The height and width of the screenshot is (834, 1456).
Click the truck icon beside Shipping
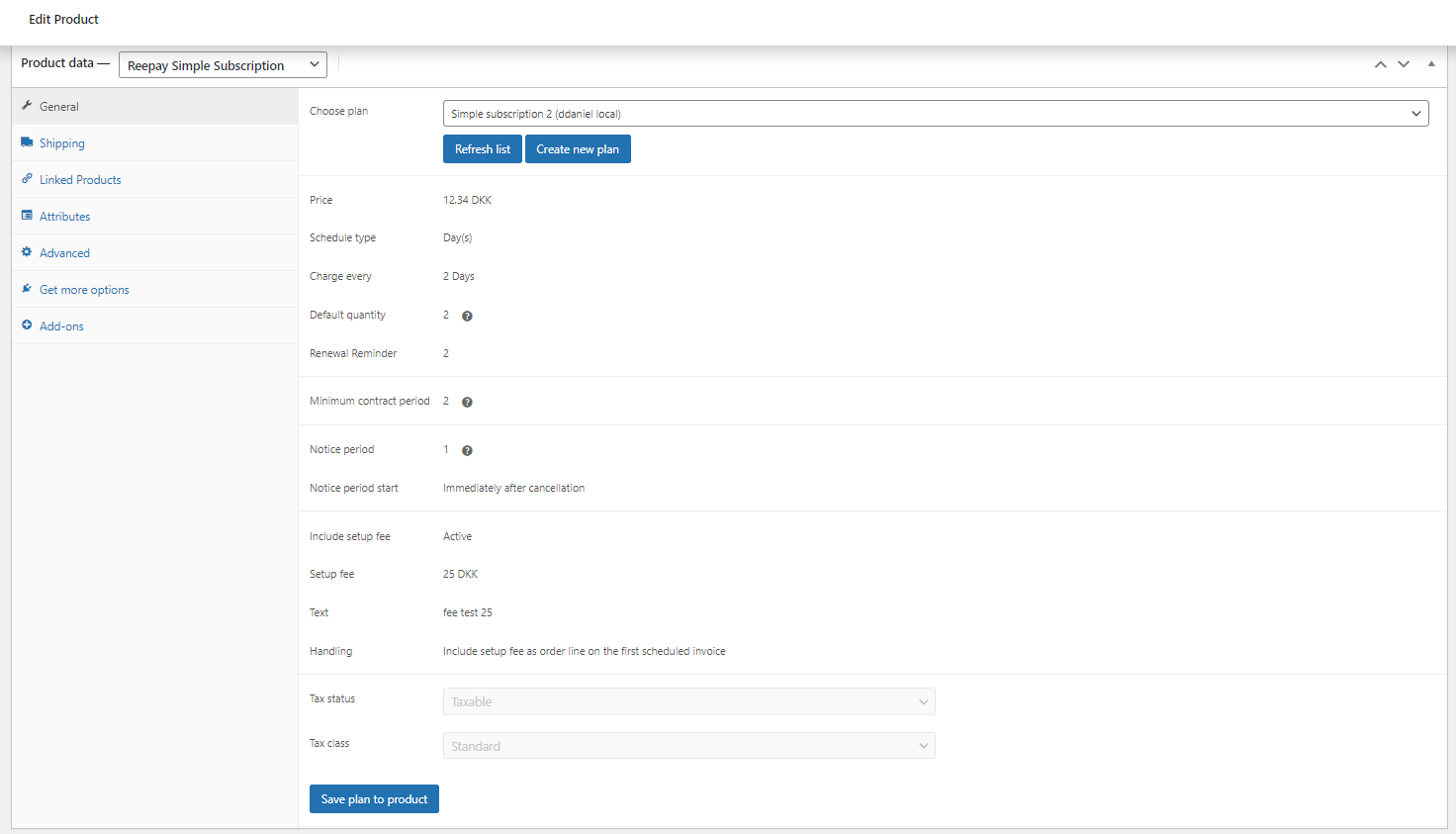28,142
